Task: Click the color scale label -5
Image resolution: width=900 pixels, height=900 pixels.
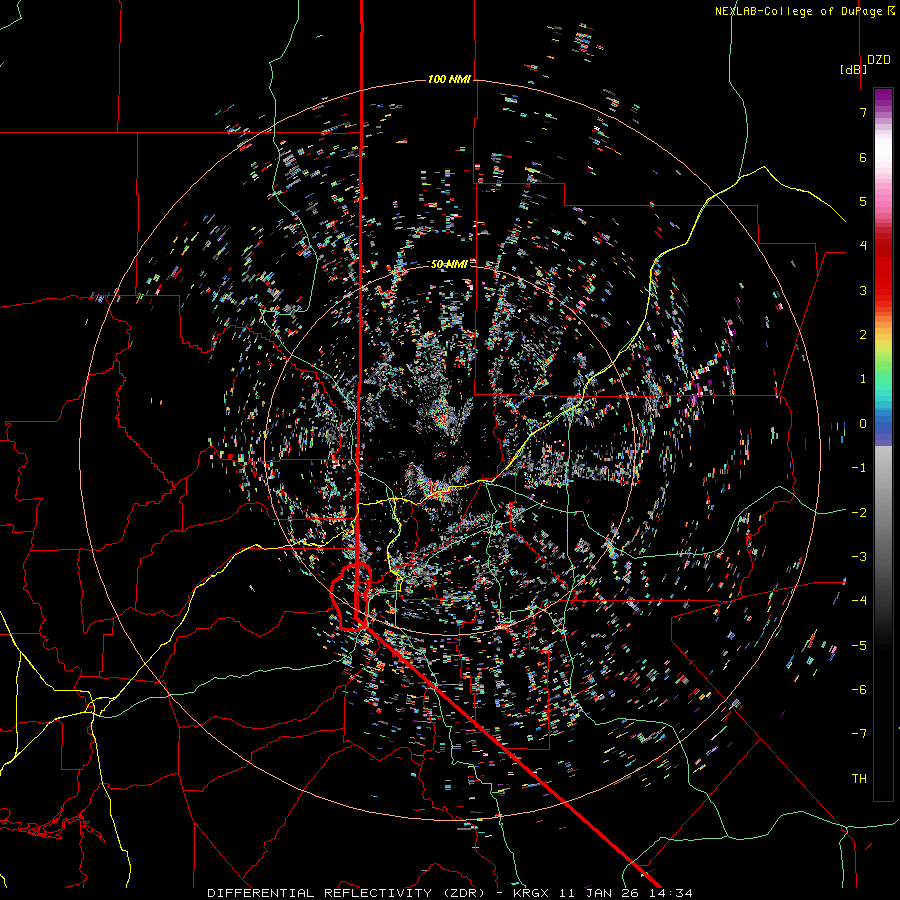Action: [x=859, y=646]
